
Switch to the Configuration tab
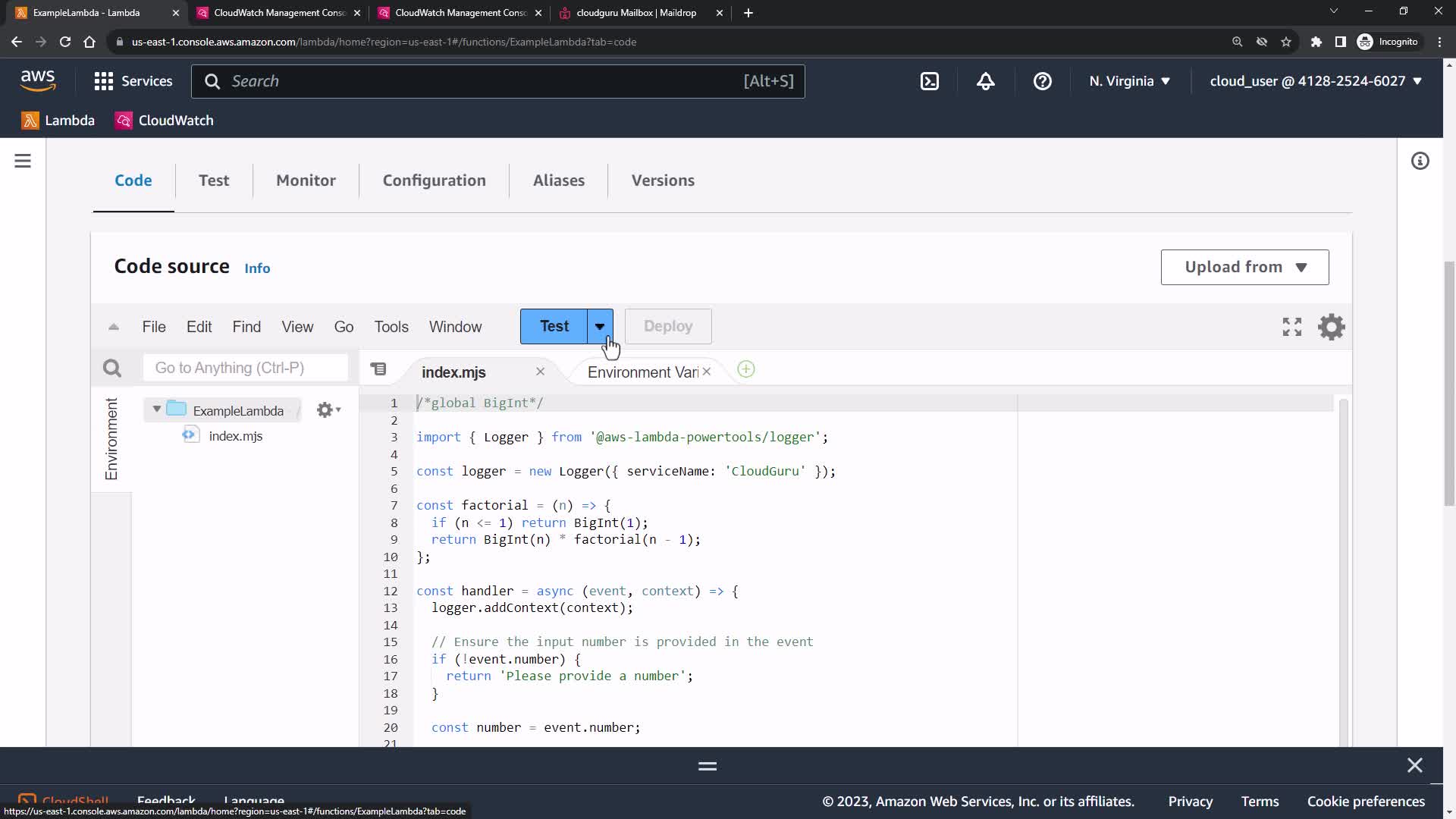coord(434,180)
